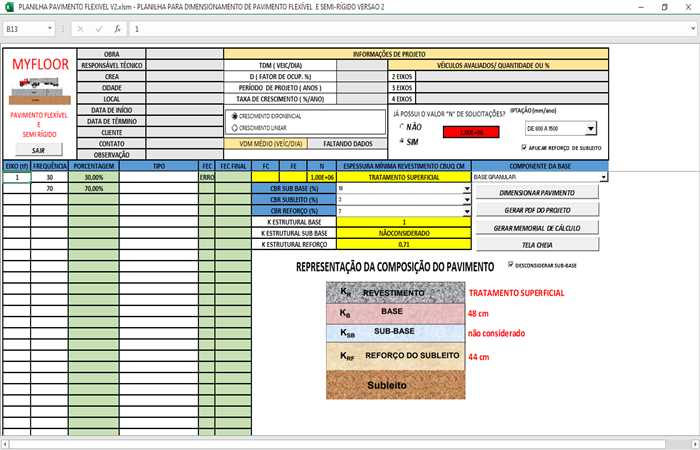Click the Insert Function fx icon

click(117, 29)
